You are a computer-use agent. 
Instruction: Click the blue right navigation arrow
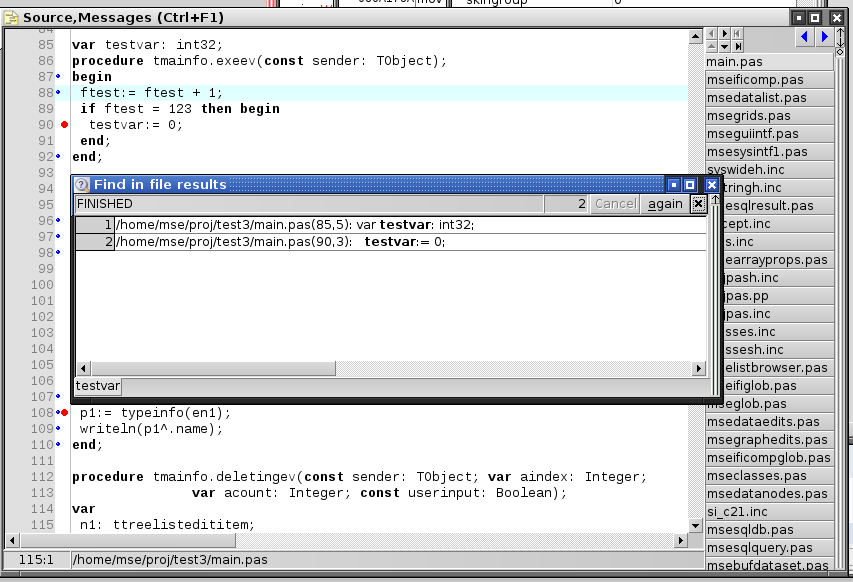825,37
